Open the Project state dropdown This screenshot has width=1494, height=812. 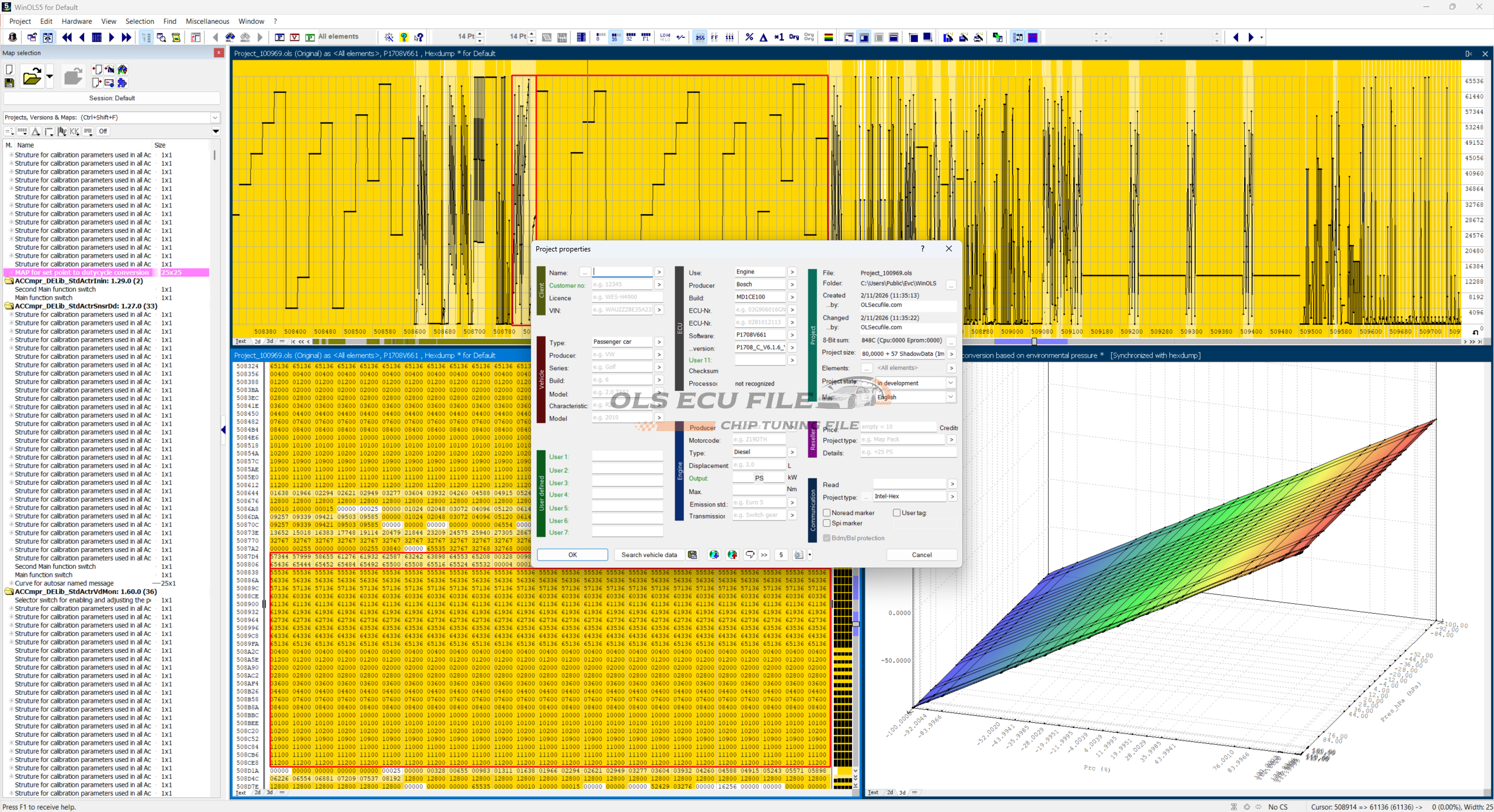tap(950, 383)
